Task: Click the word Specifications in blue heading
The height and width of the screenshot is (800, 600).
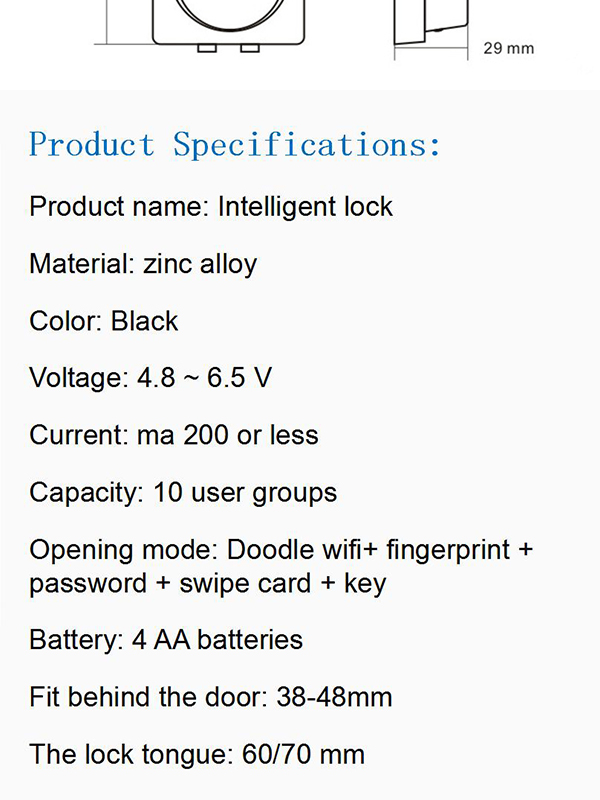Action: pos(306,144)
